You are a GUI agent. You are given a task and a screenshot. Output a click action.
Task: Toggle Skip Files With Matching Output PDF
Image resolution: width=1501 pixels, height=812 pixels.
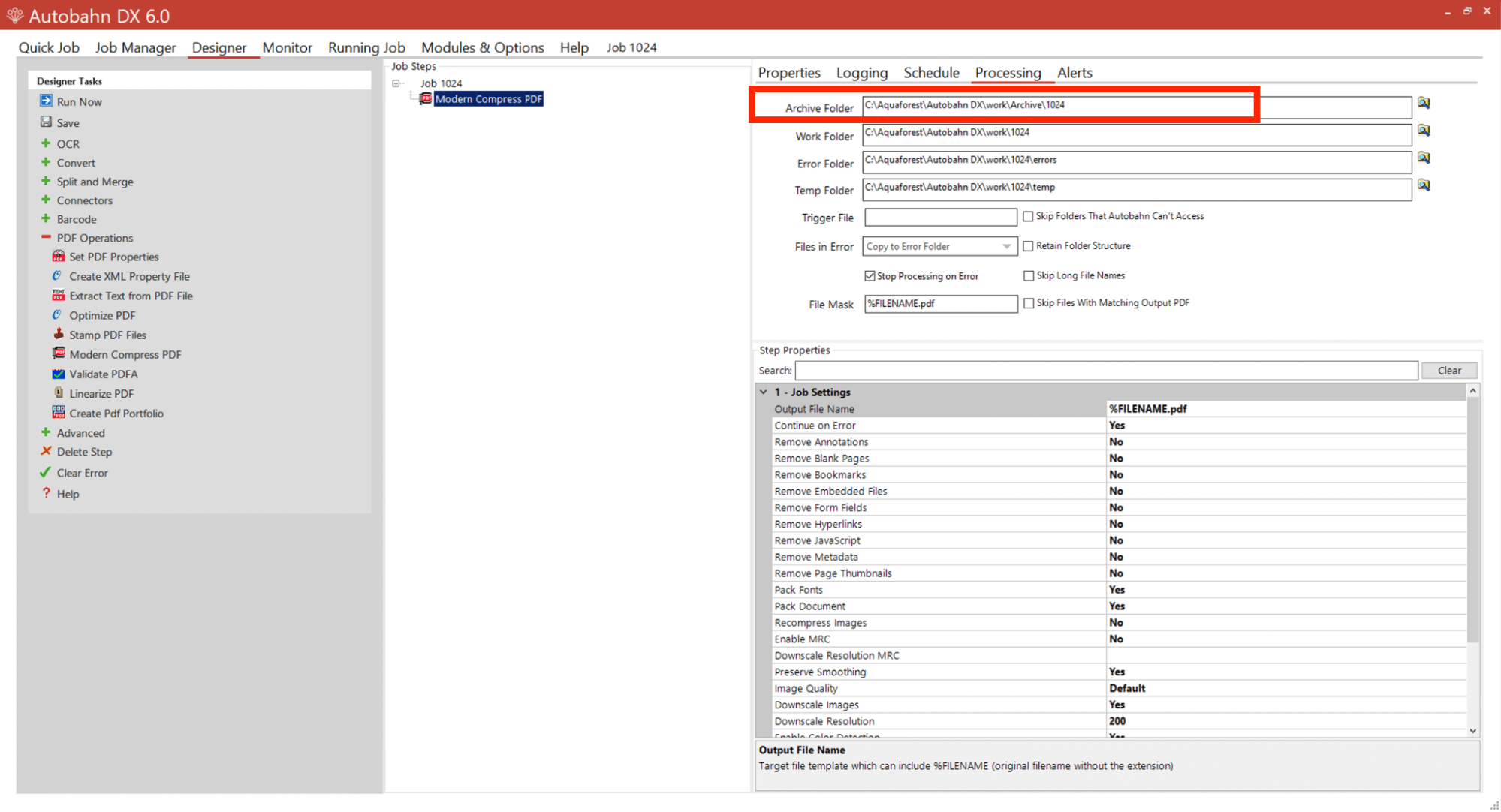pos(1028,303)
